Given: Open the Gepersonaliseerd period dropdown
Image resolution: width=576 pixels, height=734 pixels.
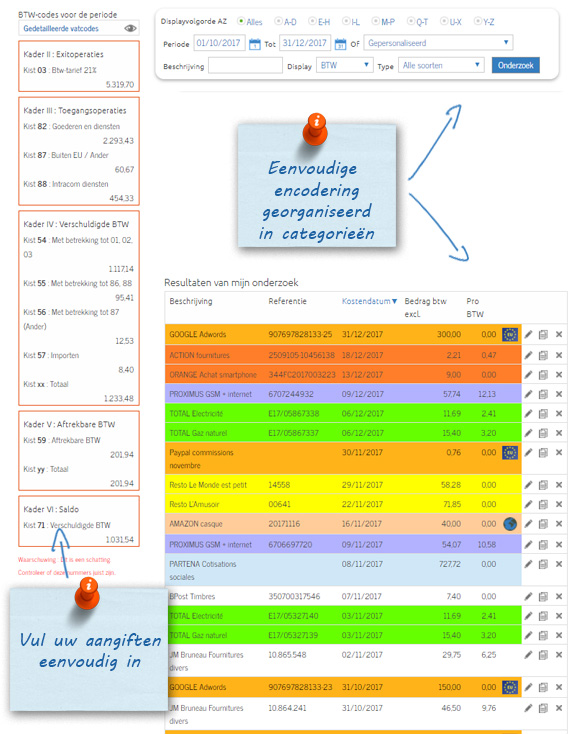Looking at the screenshot, I should coord(438,43).
